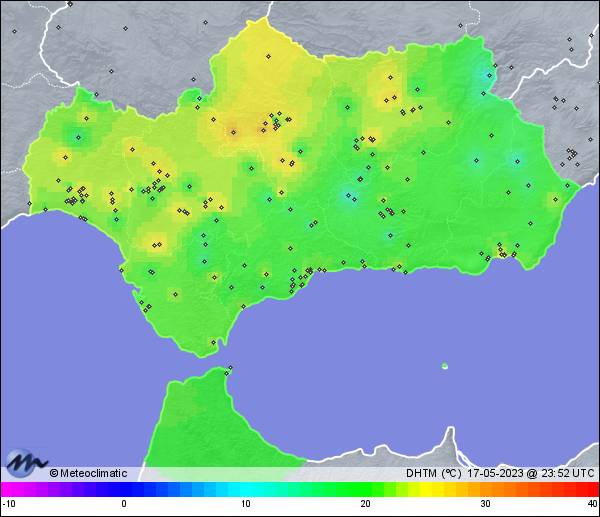Click the ©Meteoclimatic copyright text
The image size is (600, 517).
88,473
